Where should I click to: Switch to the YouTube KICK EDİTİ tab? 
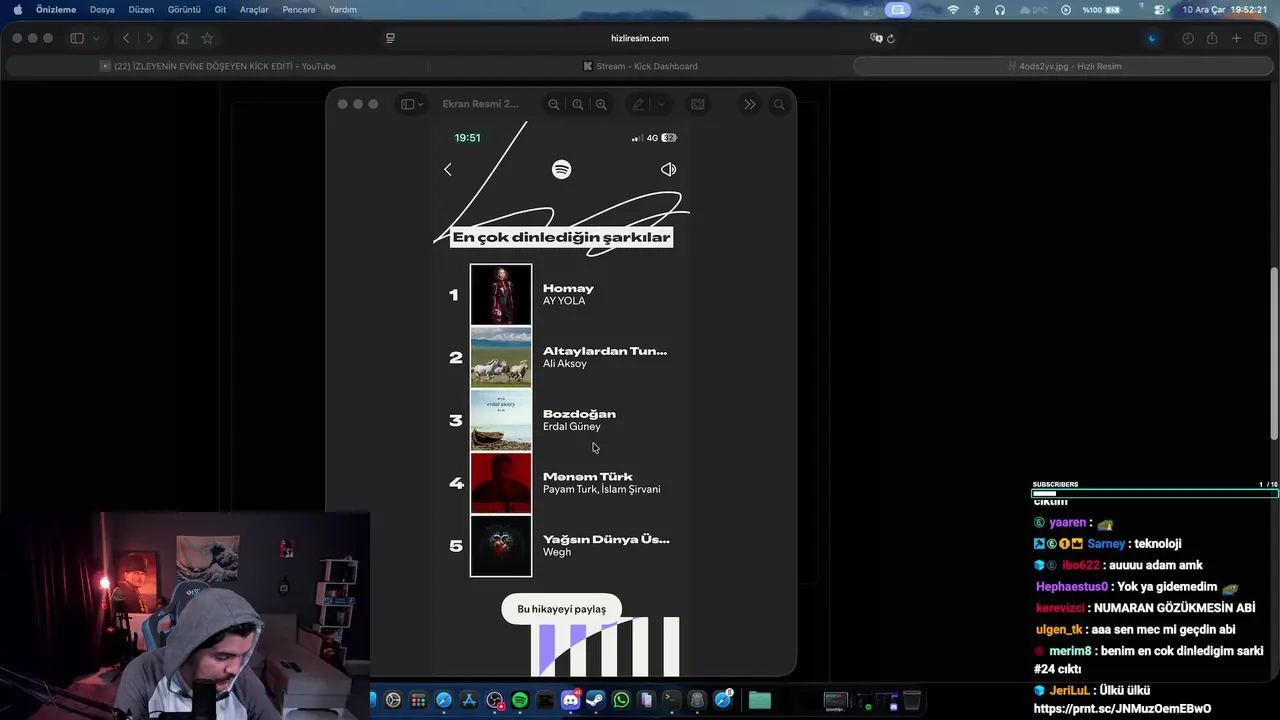pyautogui.click(x=217, y=66)
